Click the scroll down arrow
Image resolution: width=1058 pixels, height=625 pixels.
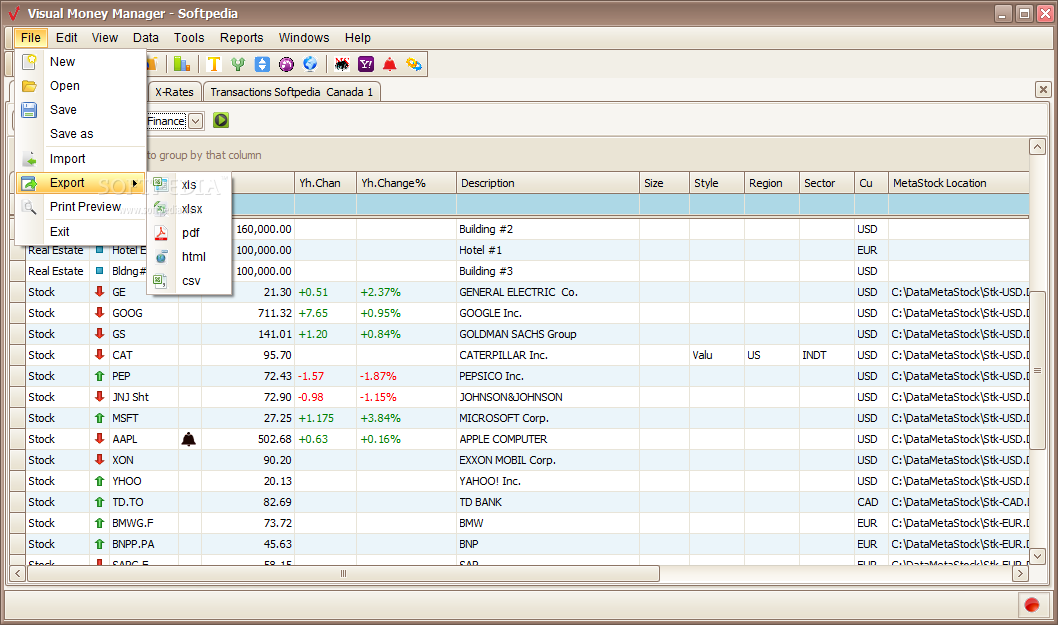[x=1037, y=556]
